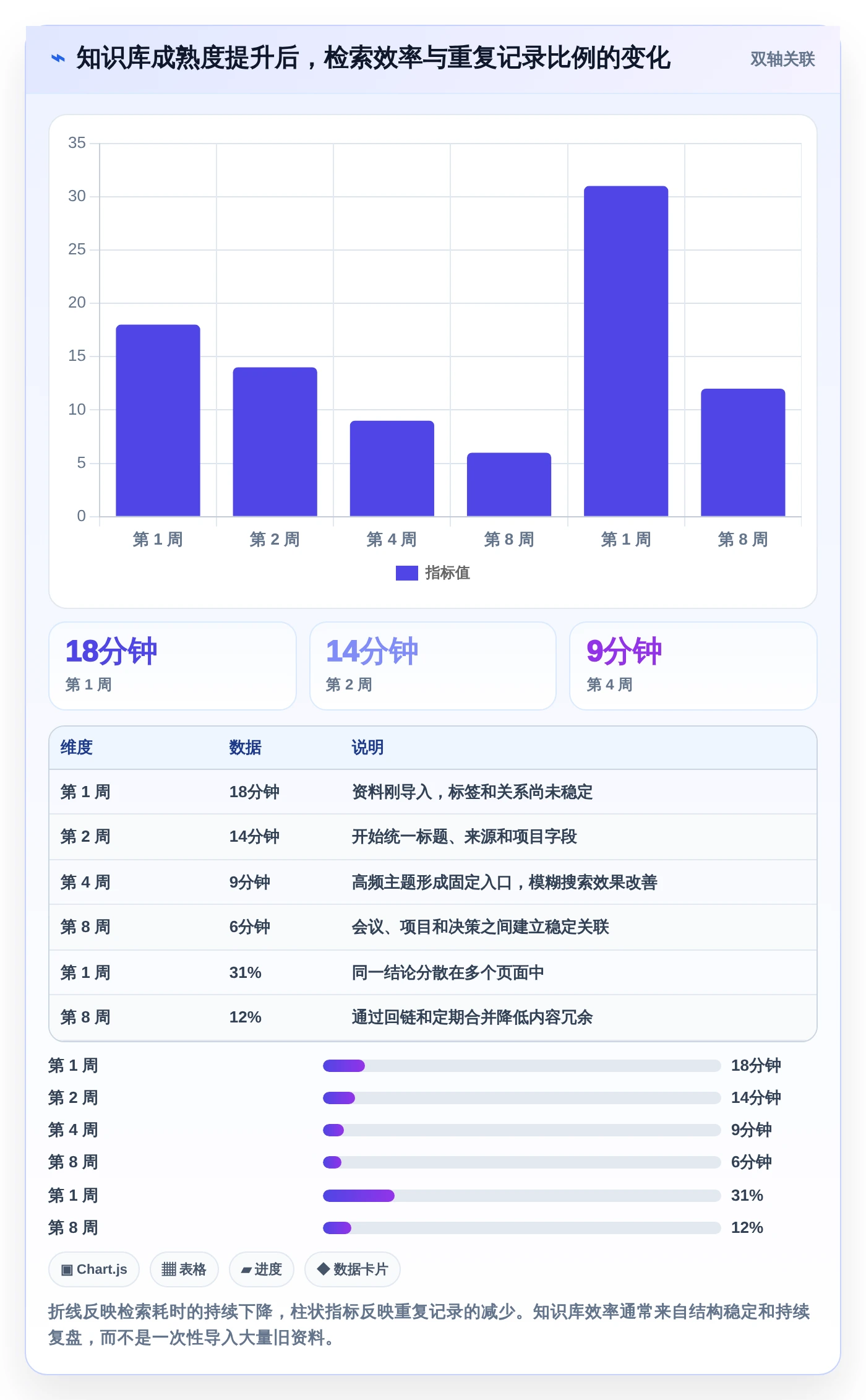Screen dimensions: 866x1400
Task: Click the text 资料刚导入，标签和关系尚未稳定
Action: point(472,792)
